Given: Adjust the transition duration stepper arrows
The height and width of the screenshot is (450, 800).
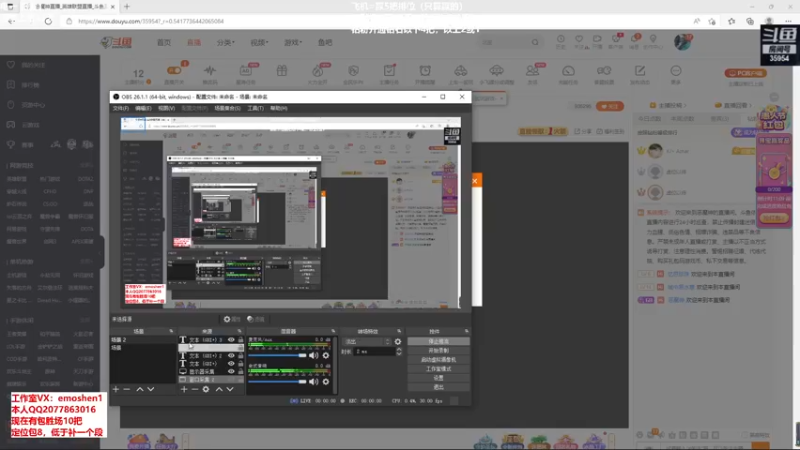Looking at the screenshot, I should pos(399,352).
